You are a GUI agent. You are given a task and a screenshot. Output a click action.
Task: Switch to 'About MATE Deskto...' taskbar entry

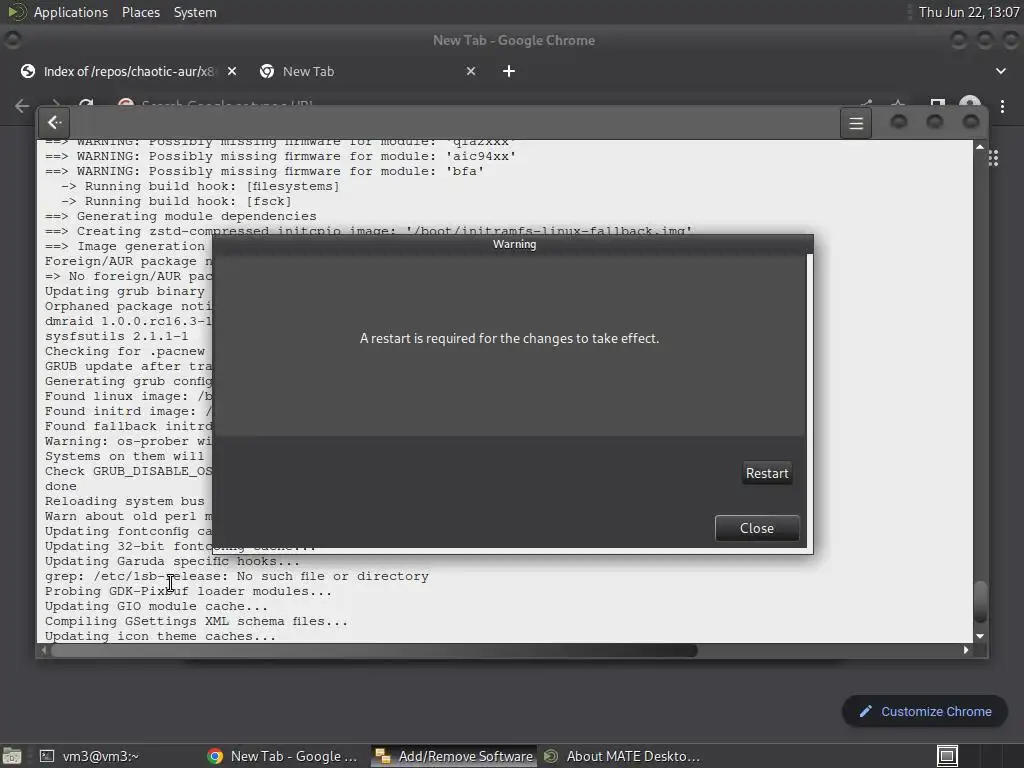click(622, 756)
